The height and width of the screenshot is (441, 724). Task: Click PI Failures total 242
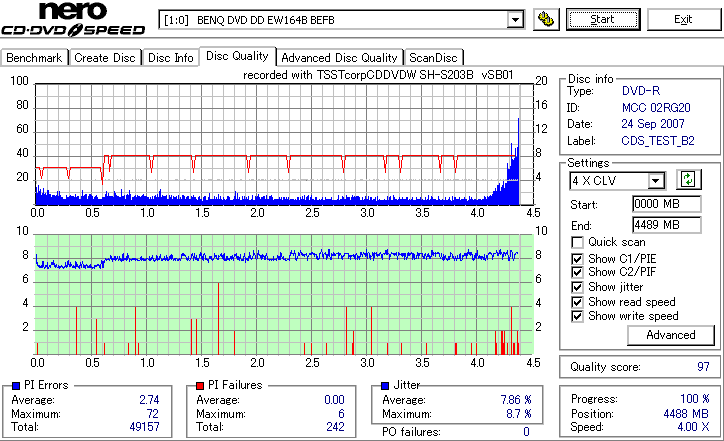pyautogui.click(x=335, y=427)
